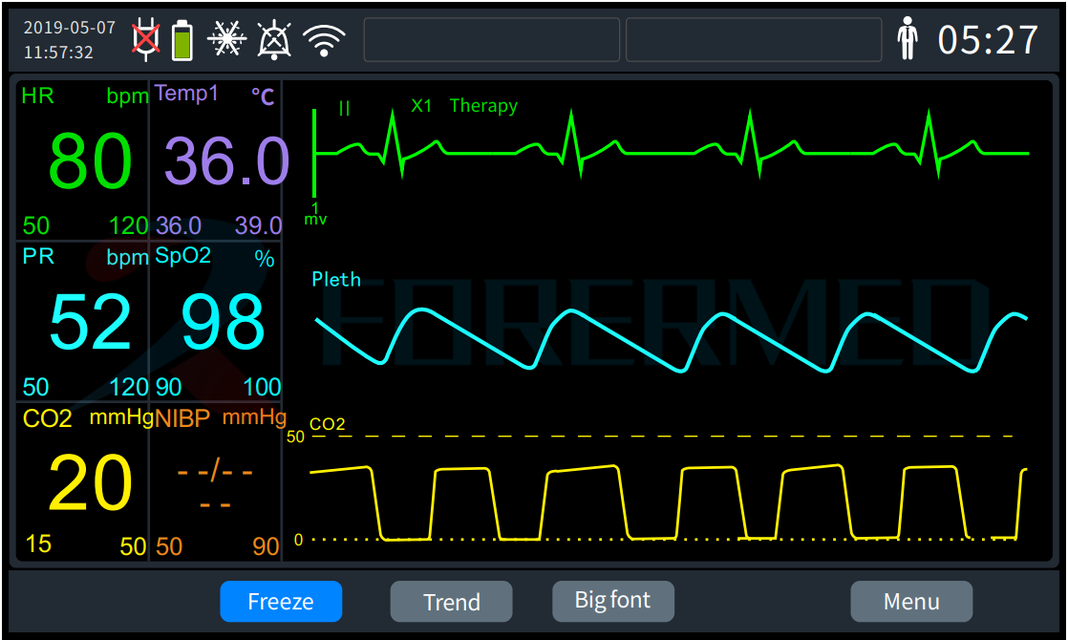Click the patient type icon beside the timer
Image resolution: width=1068 pixels, height=640 pixels.
tap(908, 38)
